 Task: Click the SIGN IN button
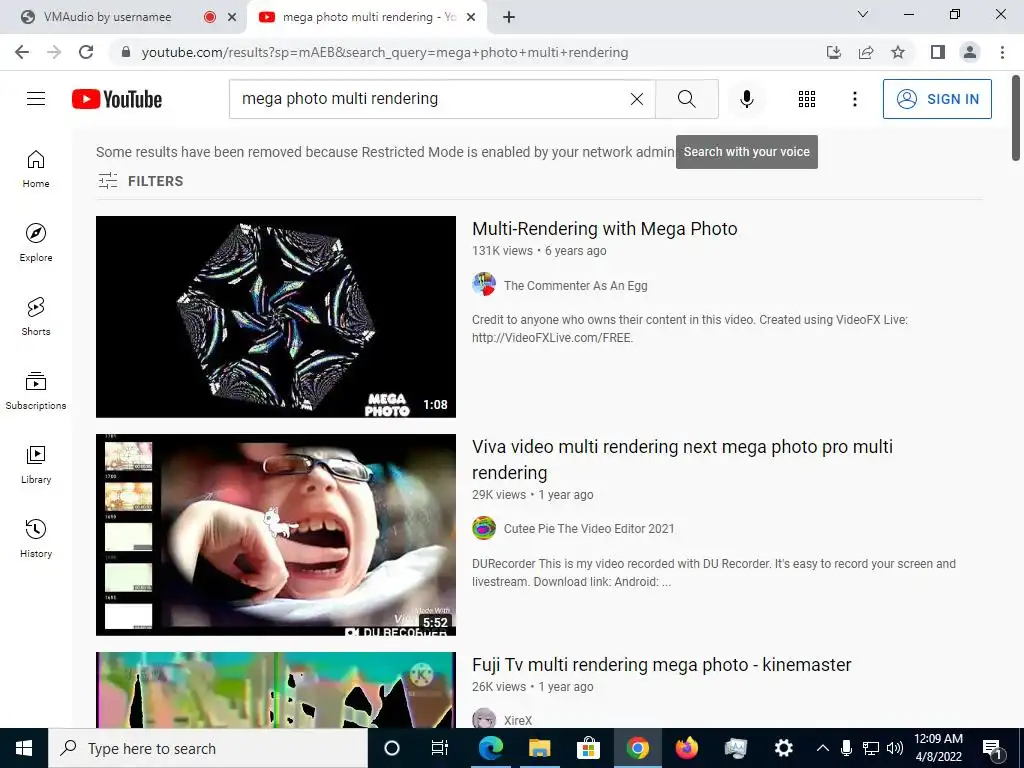[937, 99]
